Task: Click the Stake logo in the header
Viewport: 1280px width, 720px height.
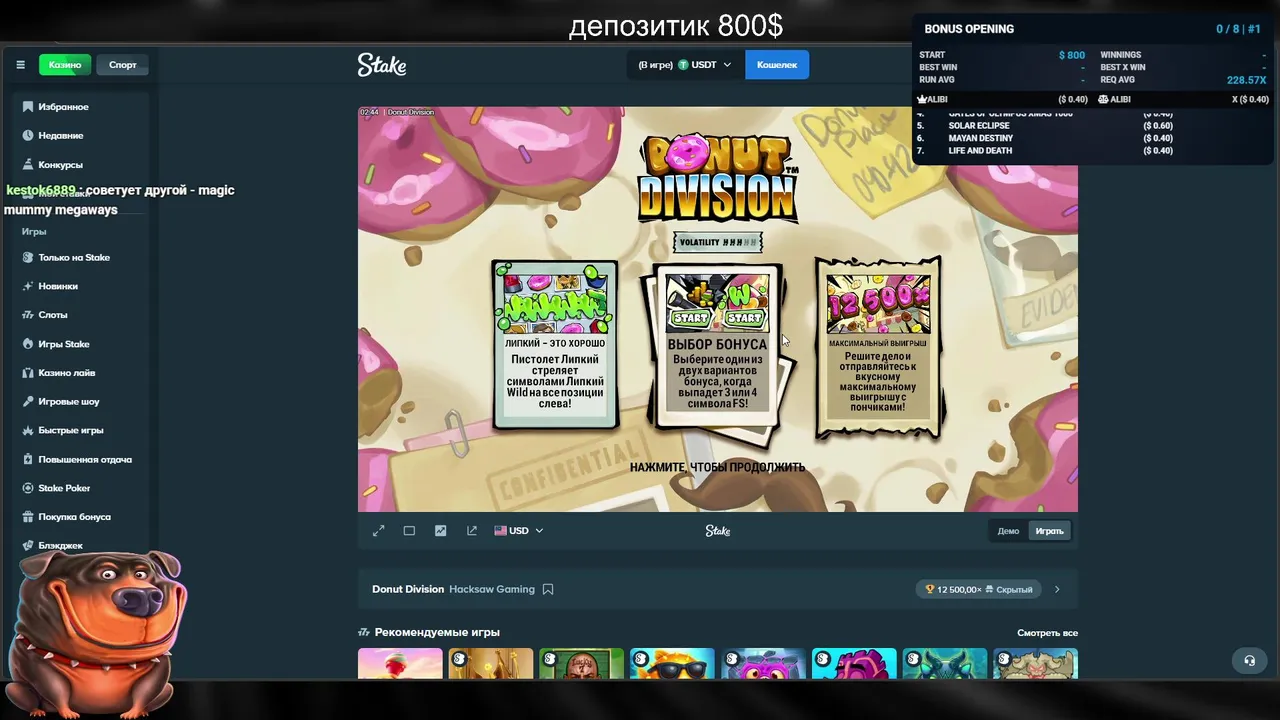Action: pyautogui.click(x=382, y=65)
